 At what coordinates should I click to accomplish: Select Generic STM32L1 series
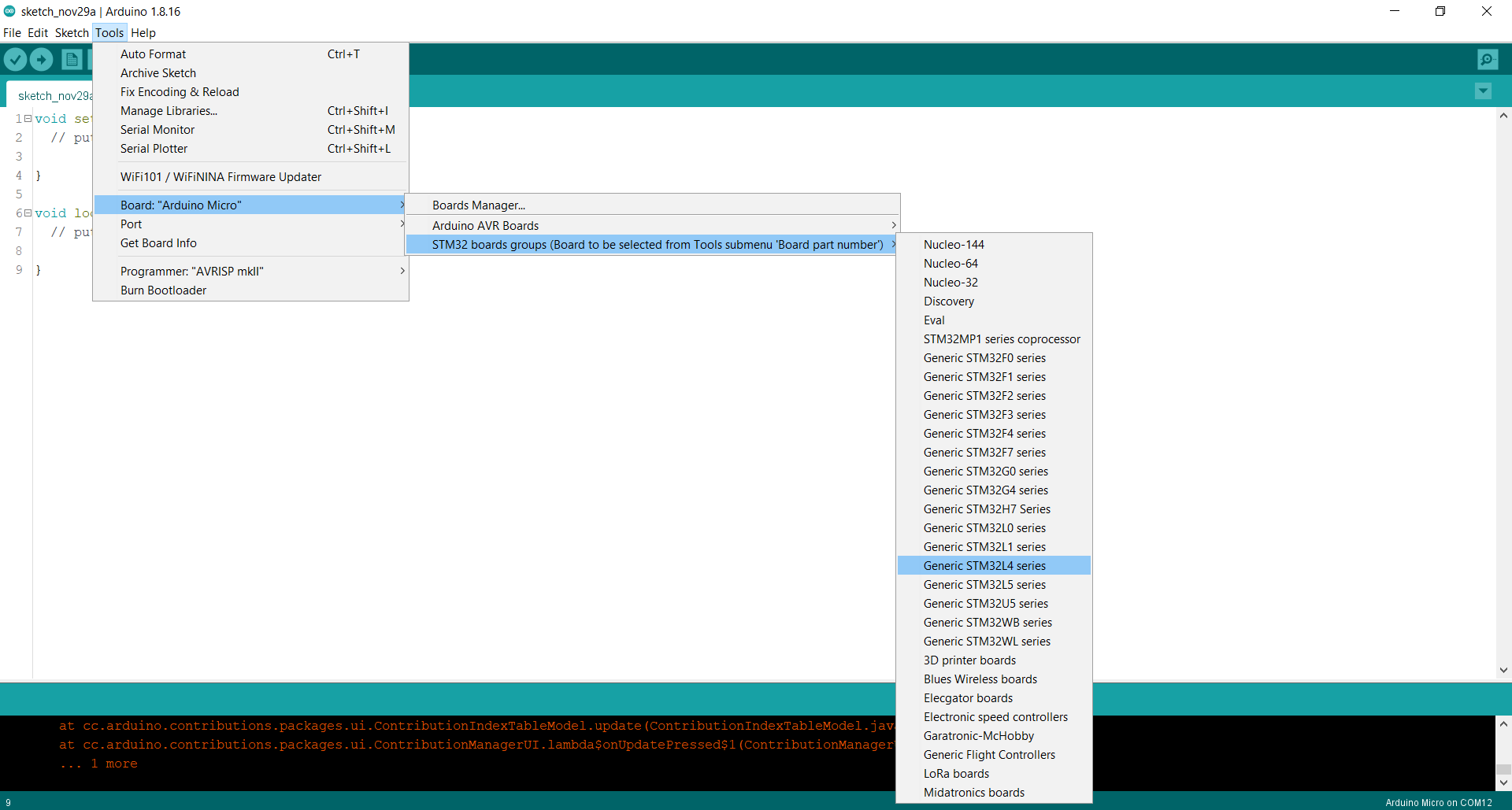994,547
